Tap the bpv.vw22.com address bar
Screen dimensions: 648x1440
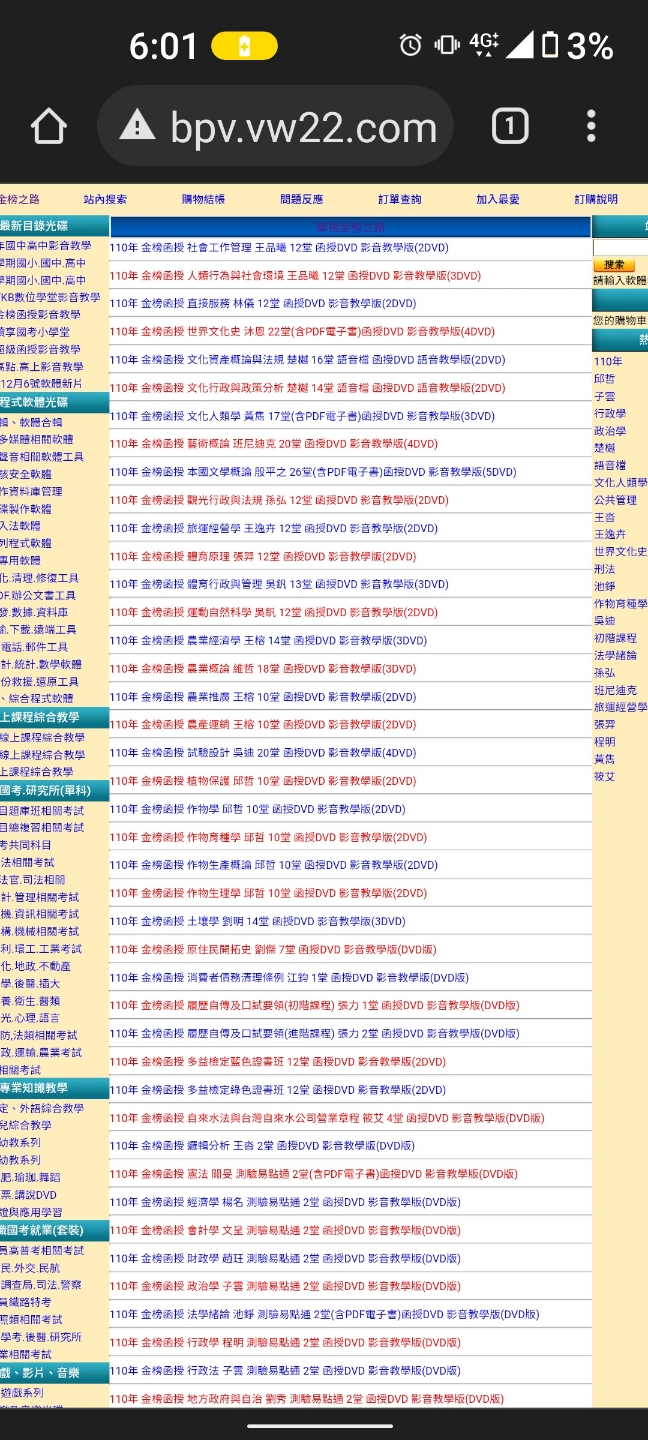click(276, 126)
